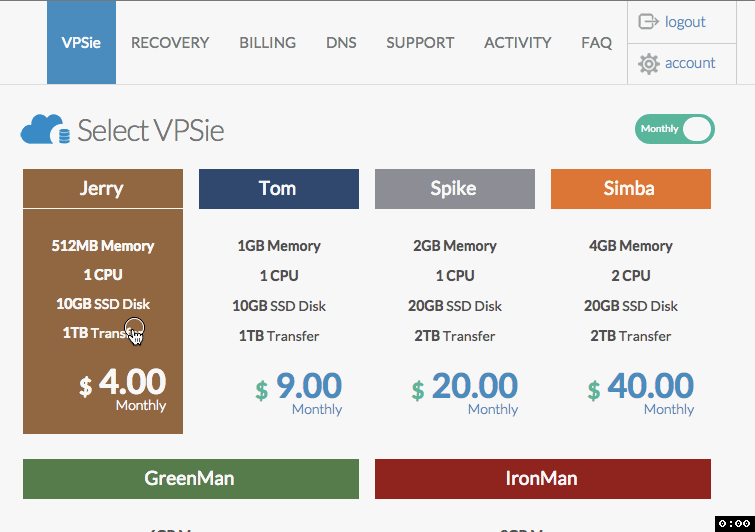The height and width of the screenshot is (532, 755).
Task: Open the VPSie tab
Action: tap(81, 42)
